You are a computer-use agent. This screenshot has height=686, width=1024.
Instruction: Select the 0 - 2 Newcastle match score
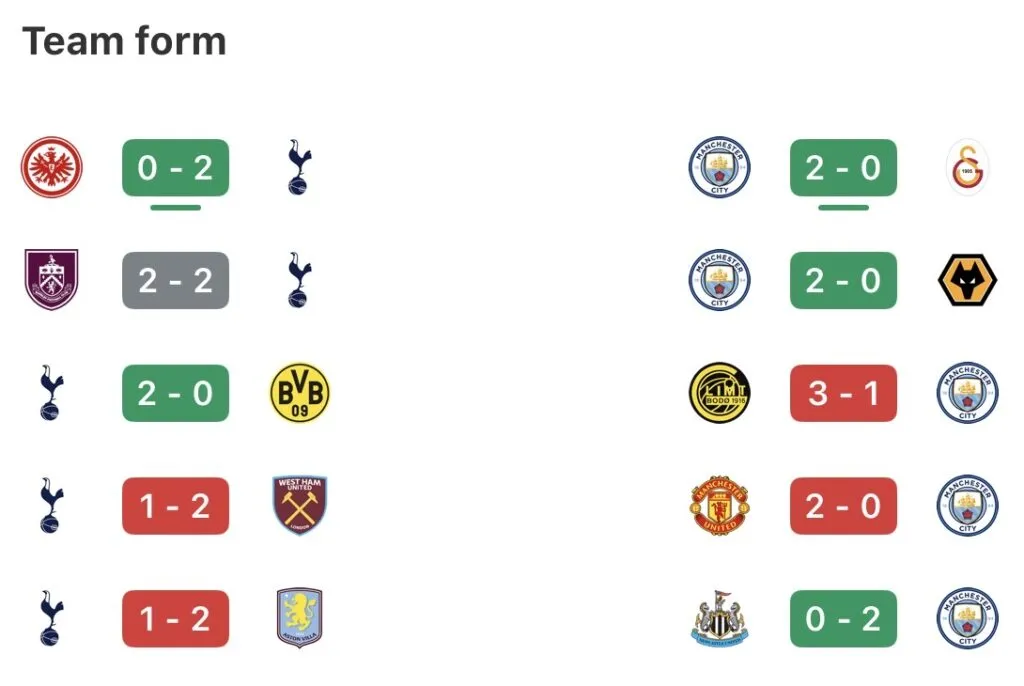(843, 619)
